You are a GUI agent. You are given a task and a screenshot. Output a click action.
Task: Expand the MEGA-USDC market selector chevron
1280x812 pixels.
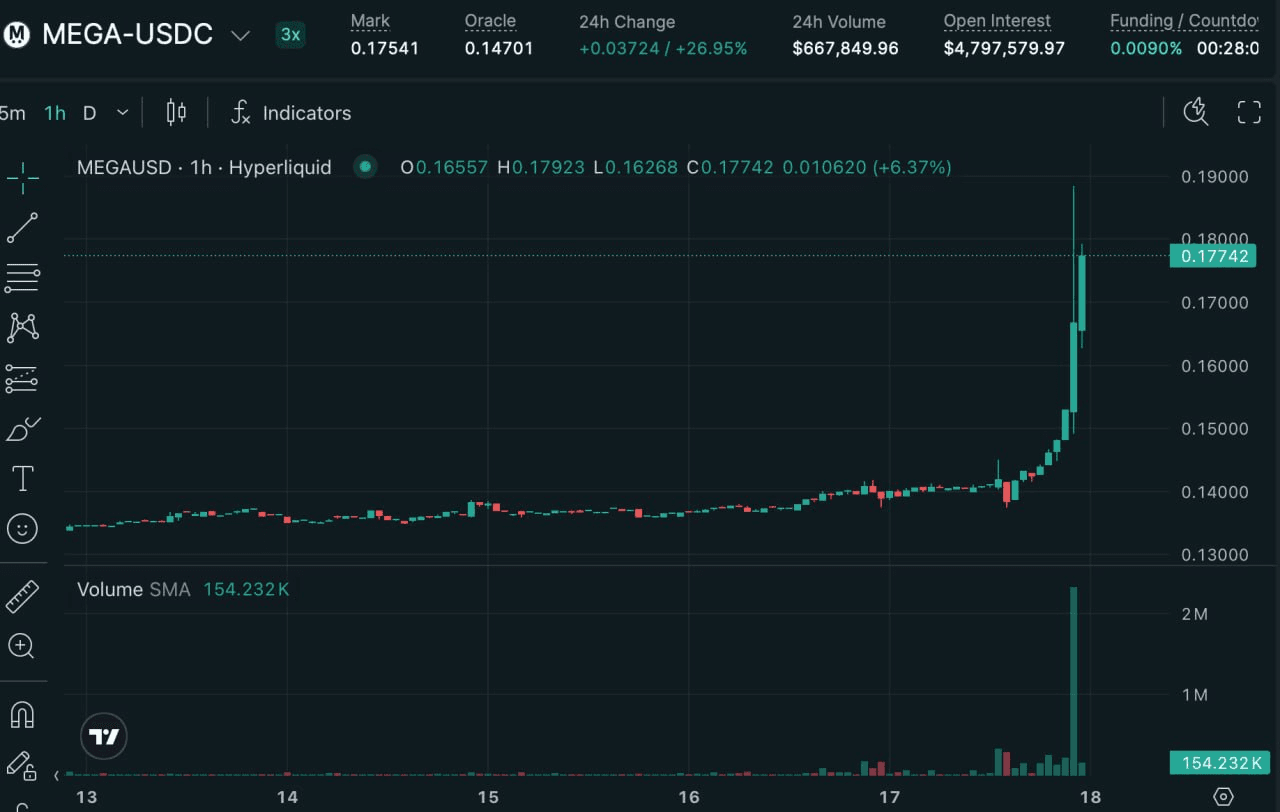[x=240, y=36]
